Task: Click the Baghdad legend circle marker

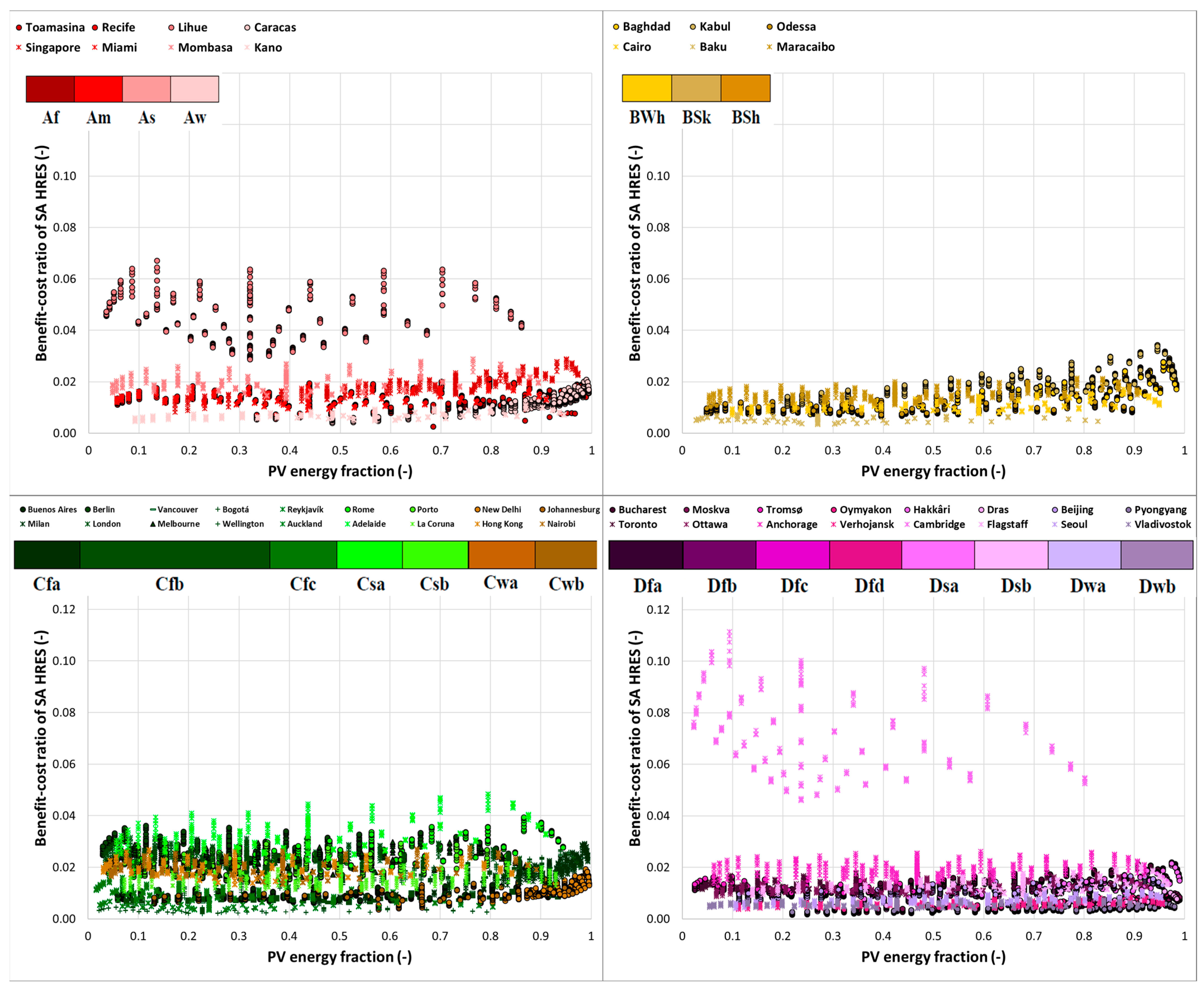Action: click(616, 27)
